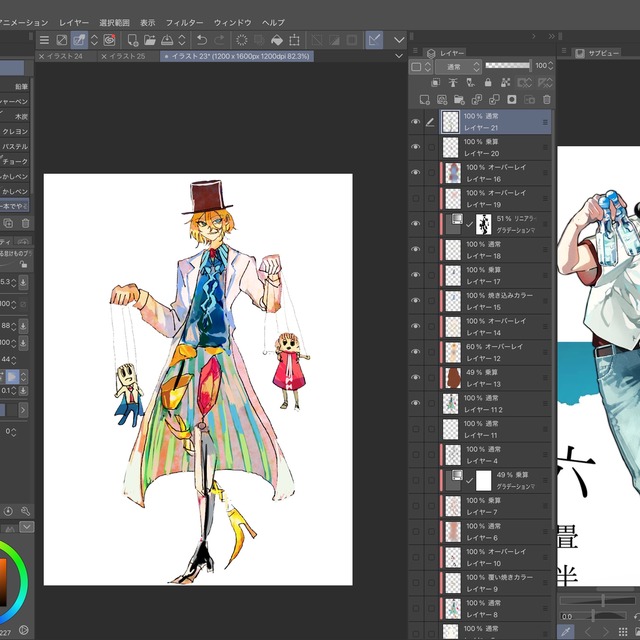
Task: Select the クレヨン brush from the list
Action: pos(15,131)
